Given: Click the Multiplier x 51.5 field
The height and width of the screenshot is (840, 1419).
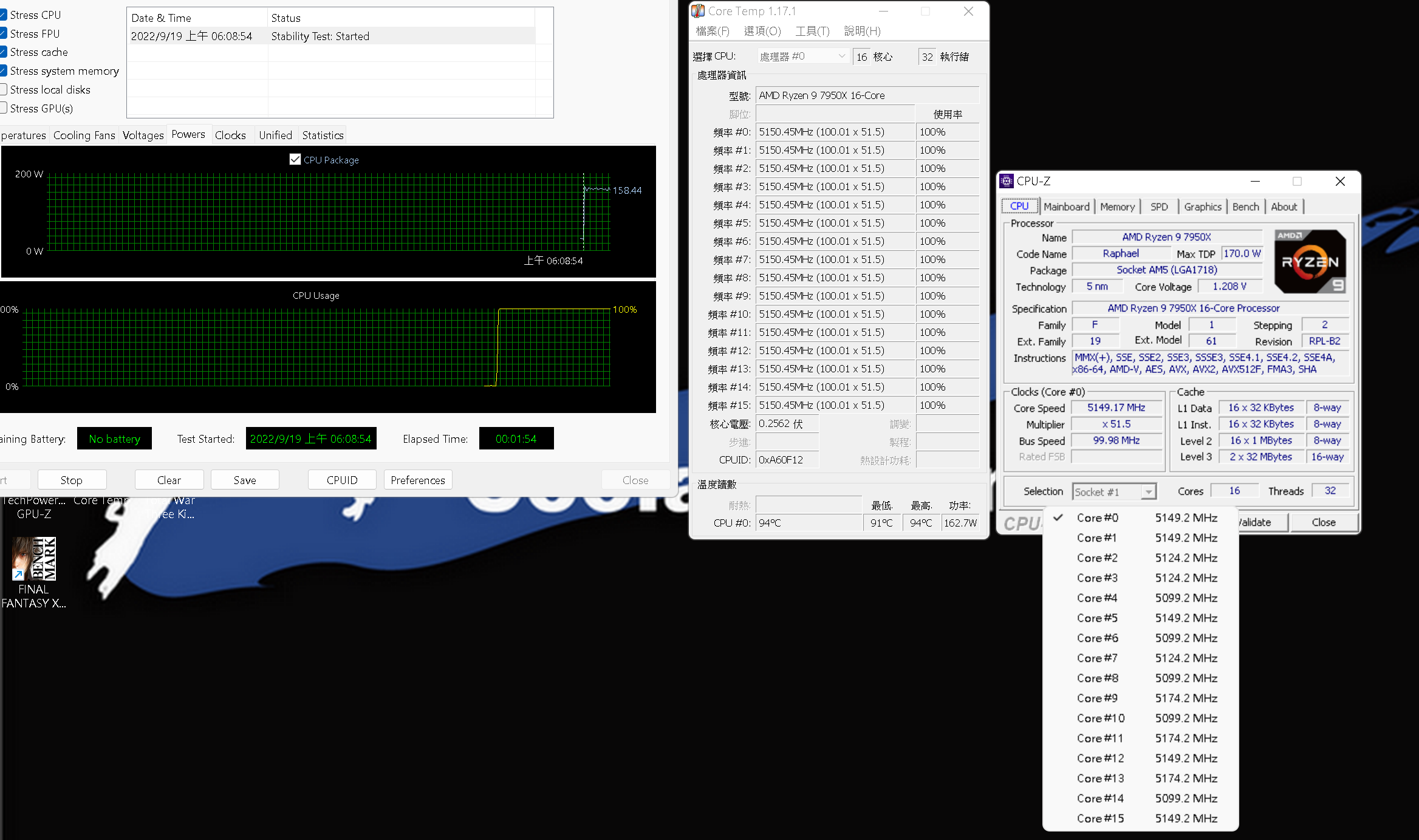Looking at the screenshot, I should 1116,424.
